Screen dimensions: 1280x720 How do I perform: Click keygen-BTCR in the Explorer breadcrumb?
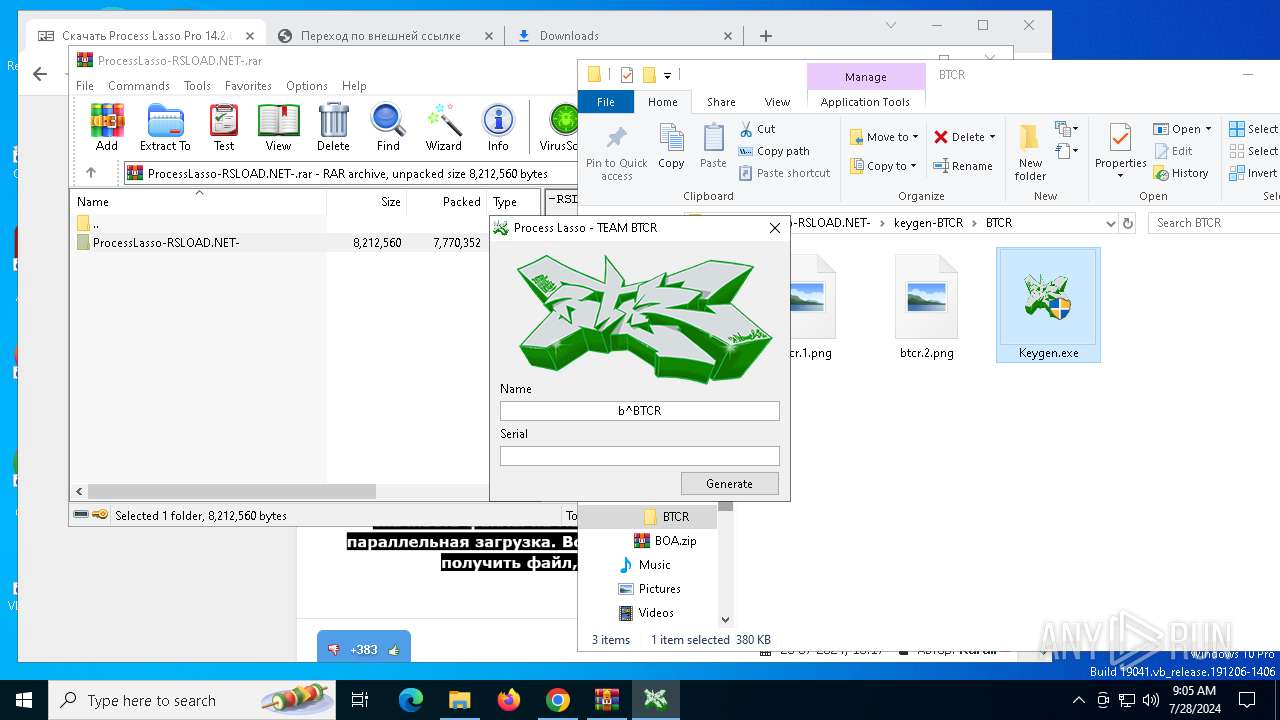click(x=929, y=223)
